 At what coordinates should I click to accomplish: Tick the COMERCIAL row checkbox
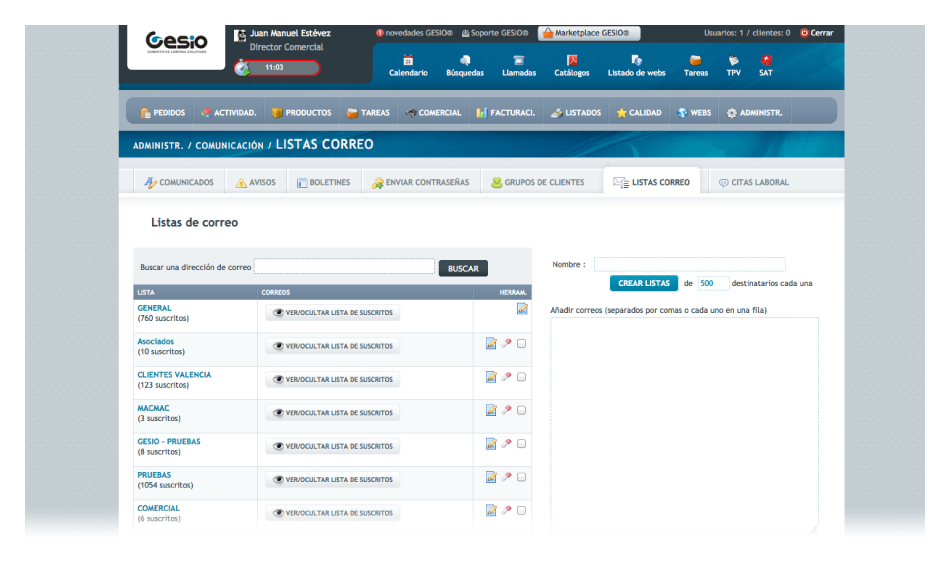pyautogui.click(x=521, y=511)
